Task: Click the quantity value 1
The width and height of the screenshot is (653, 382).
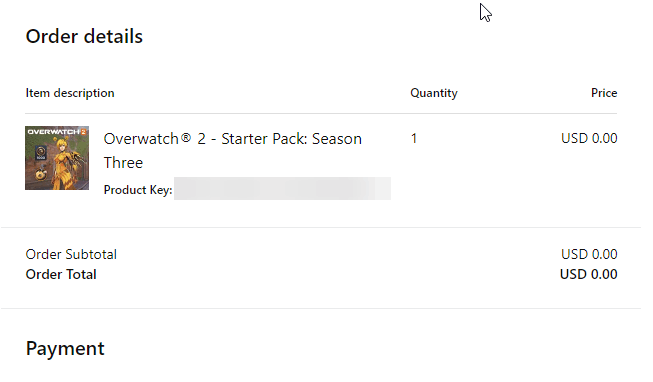Action: pos(414,138)
